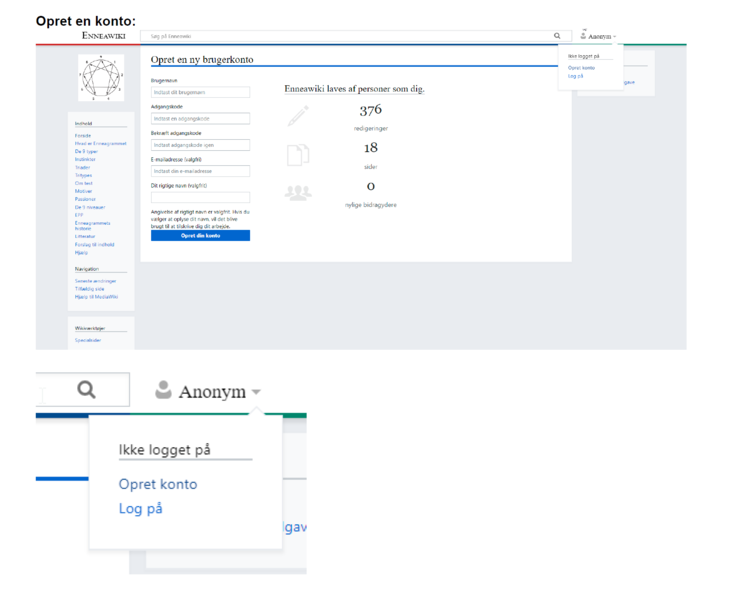733x600 pixels.
Task: Focus the 'Bekræft adgangskode' input field
Action: point(200,145)
